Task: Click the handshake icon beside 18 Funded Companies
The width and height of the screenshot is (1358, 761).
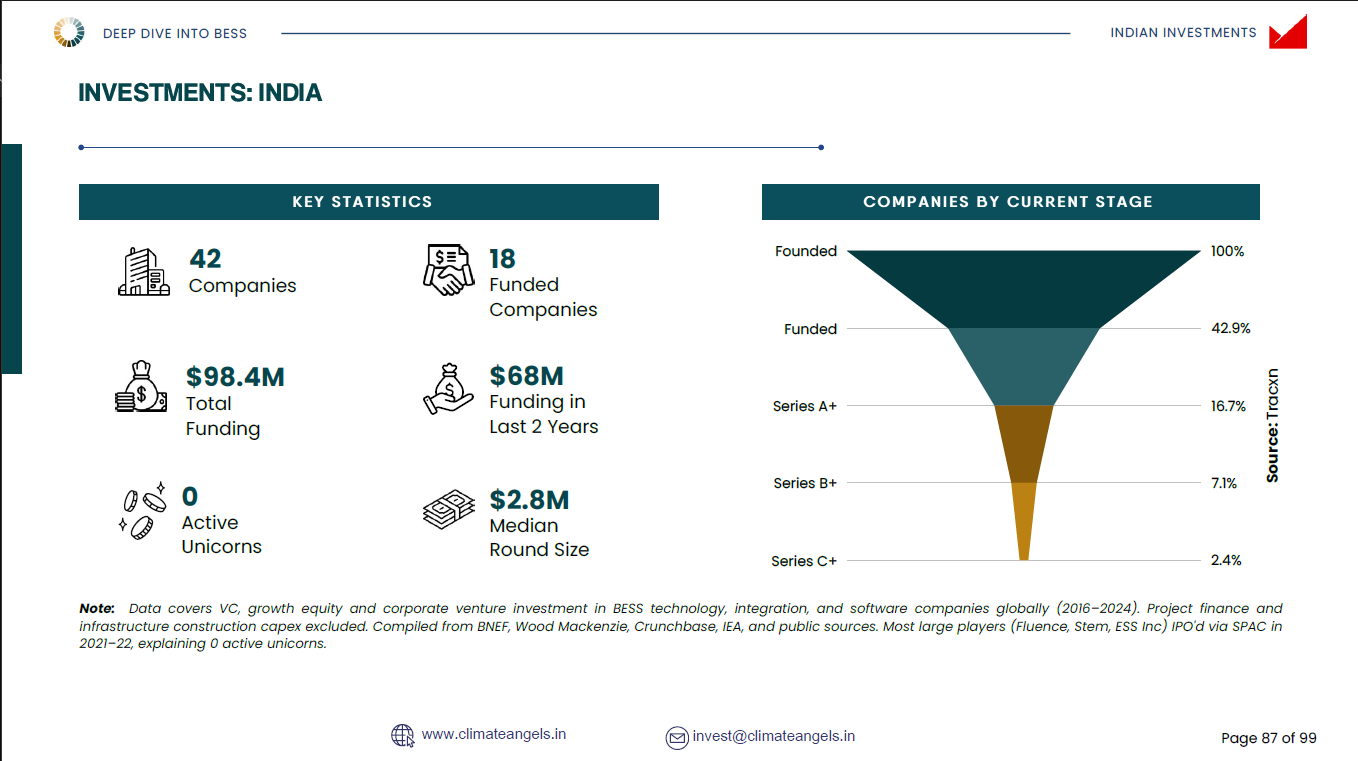Action: pyautogui.click(x=449, y=270)
